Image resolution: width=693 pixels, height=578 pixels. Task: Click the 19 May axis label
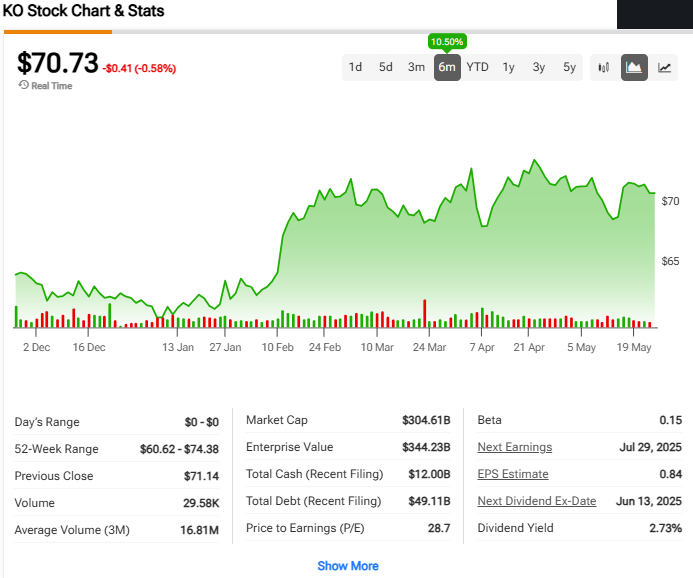[x=634, y=347]
